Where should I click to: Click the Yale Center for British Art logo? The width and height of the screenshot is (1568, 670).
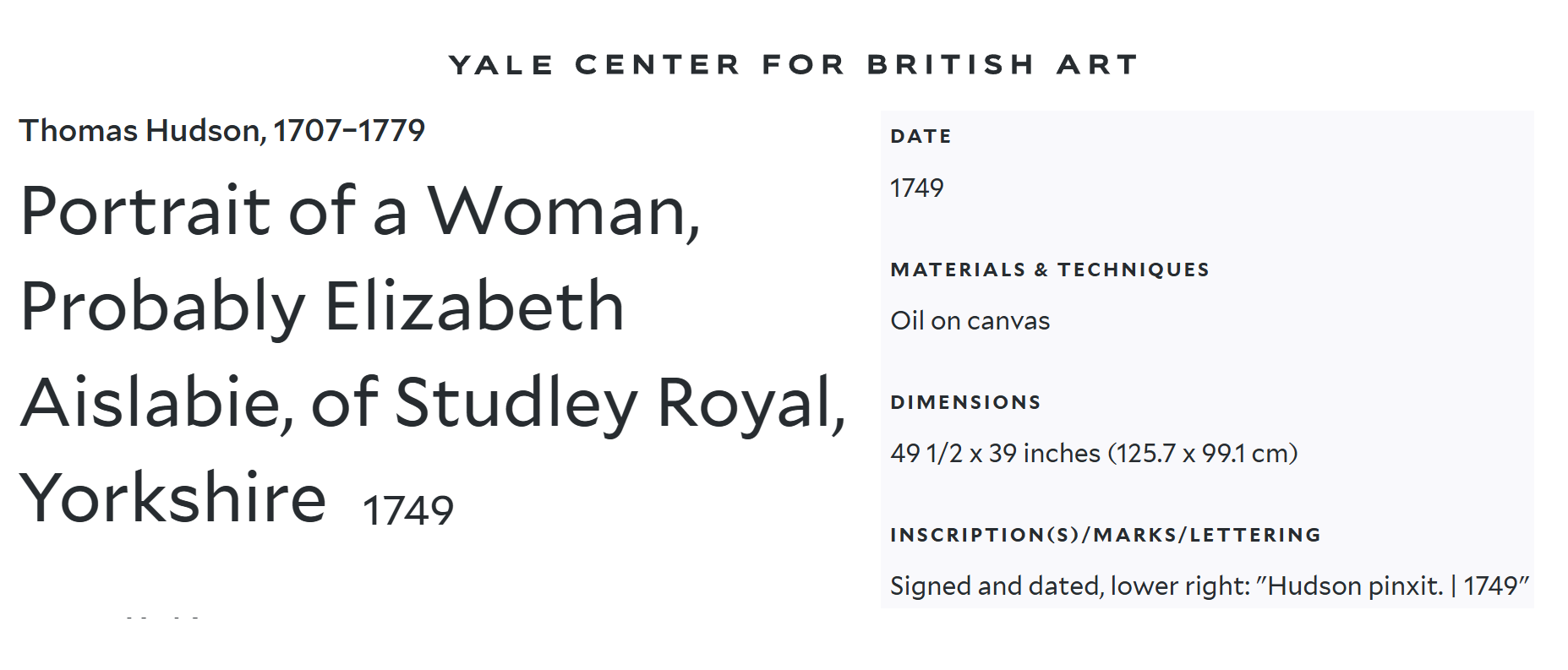coord(793,65)
